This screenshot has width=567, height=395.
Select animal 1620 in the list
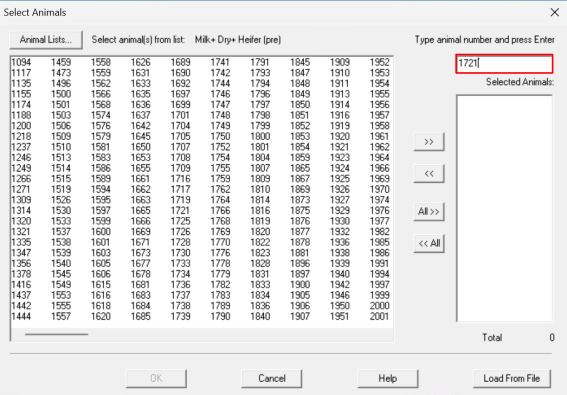[x=101, y=317]
